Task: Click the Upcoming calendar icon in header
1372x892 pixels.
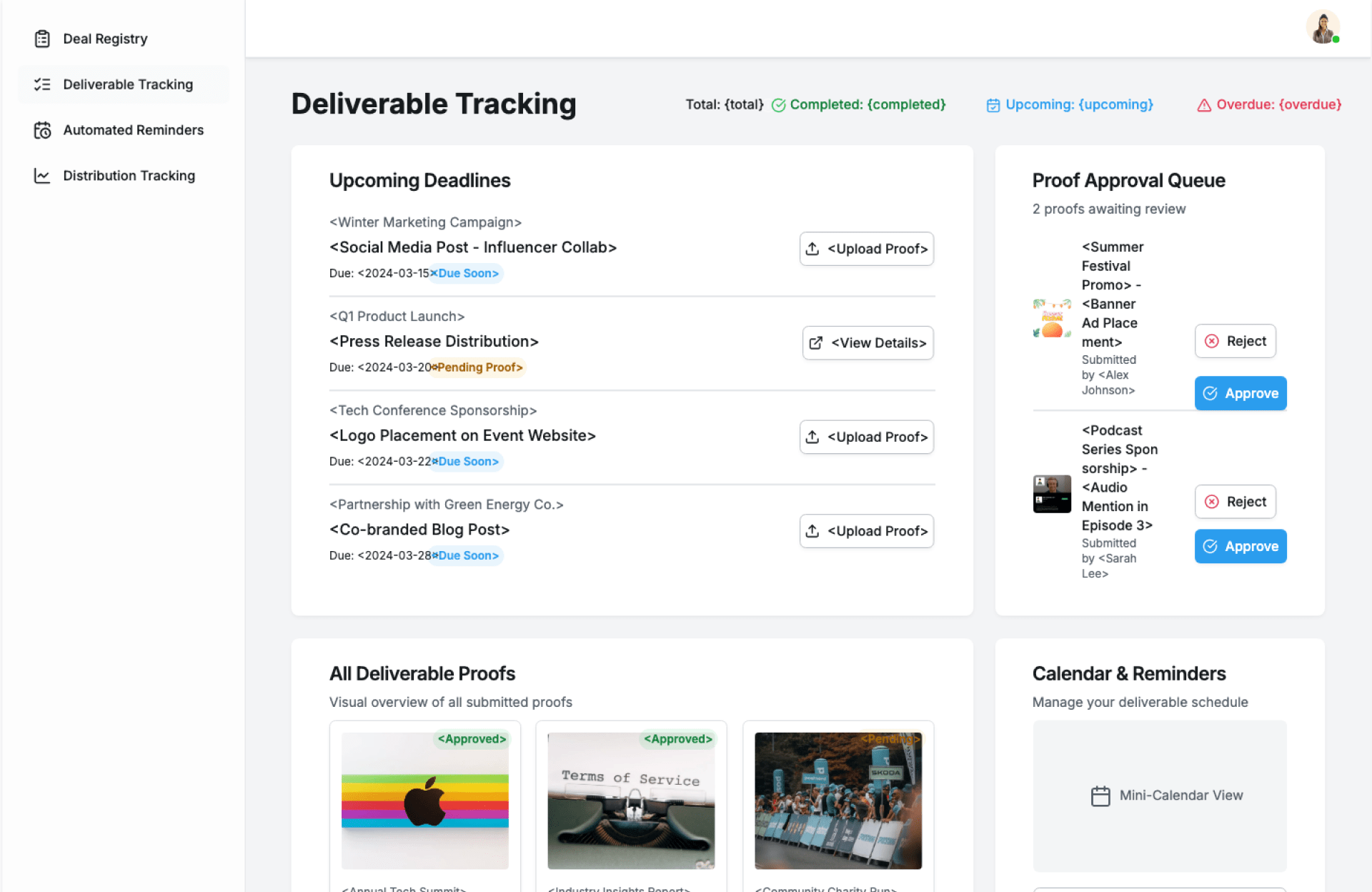Action: point(993,105)
